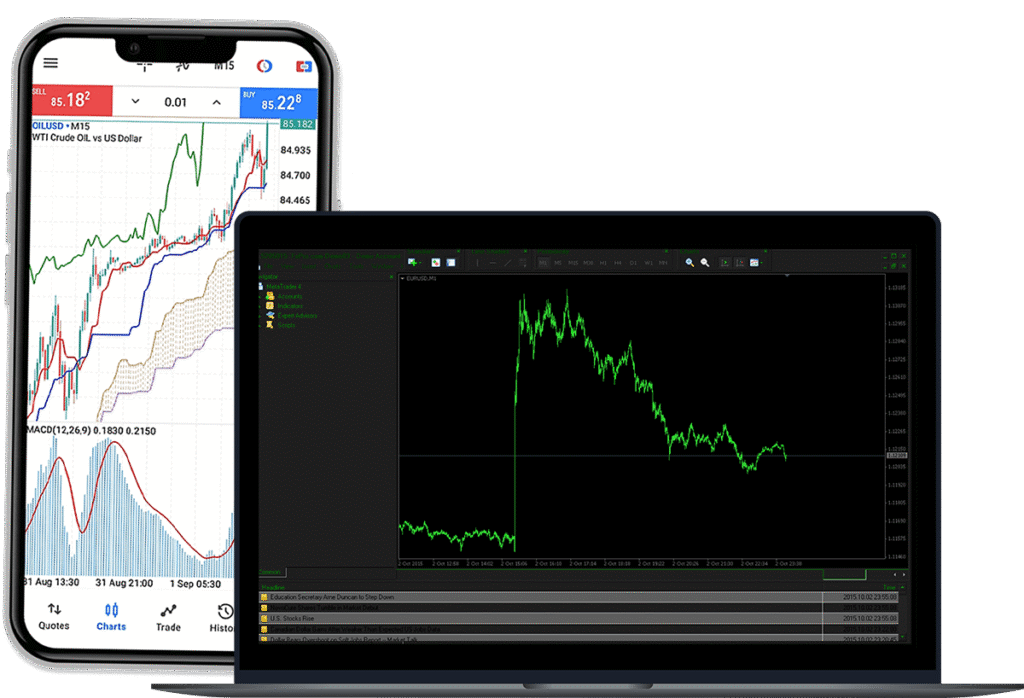
Task: Open the History tab on the phone
Action: pos(222,619)
